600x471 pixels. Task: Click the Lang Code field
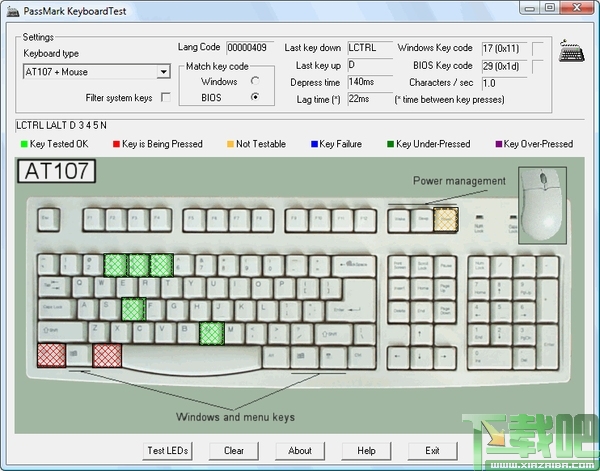(250, 48)
